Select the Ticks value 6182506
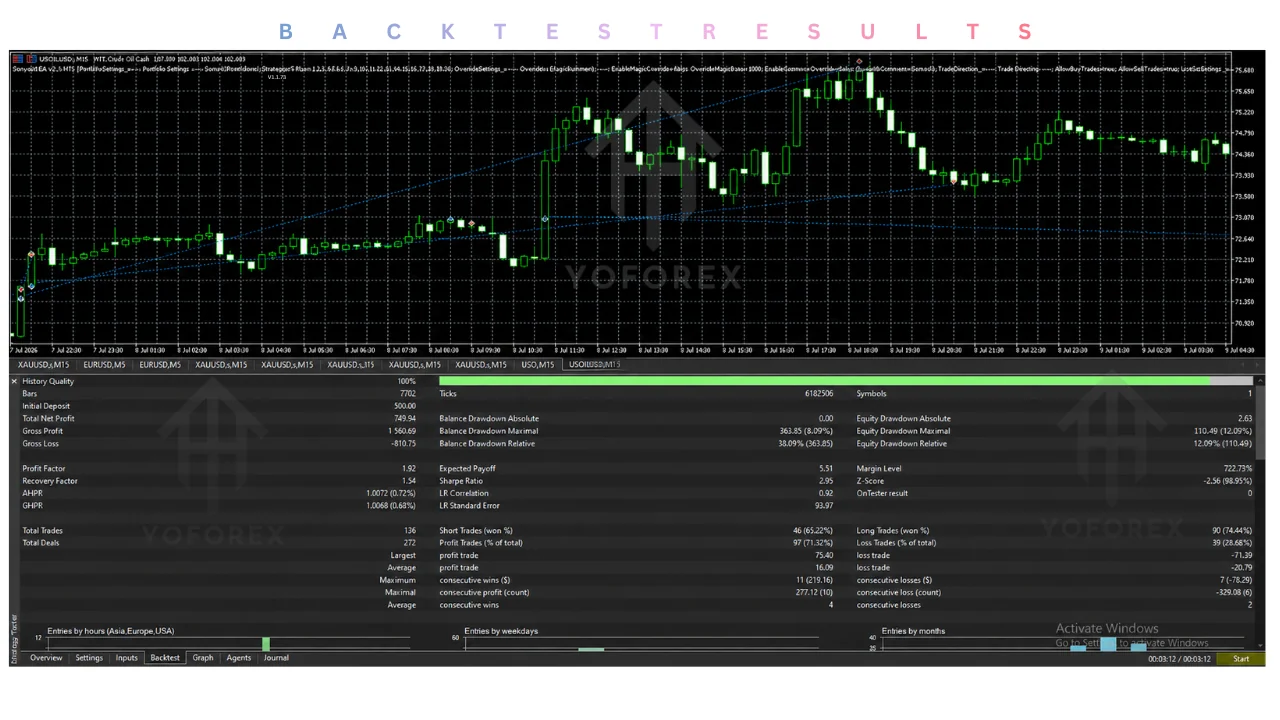1280x720 pixels. [x=819, y=394]
